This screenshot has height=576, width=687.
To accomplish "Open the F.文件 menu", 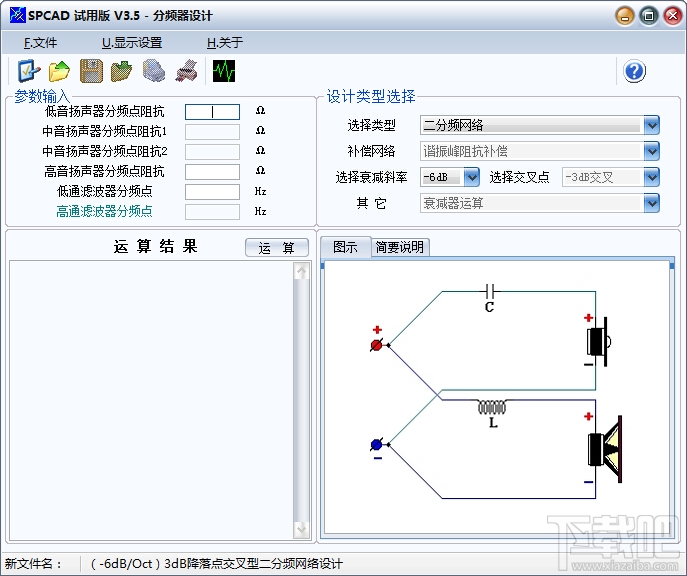I will (x=40, y=42).
